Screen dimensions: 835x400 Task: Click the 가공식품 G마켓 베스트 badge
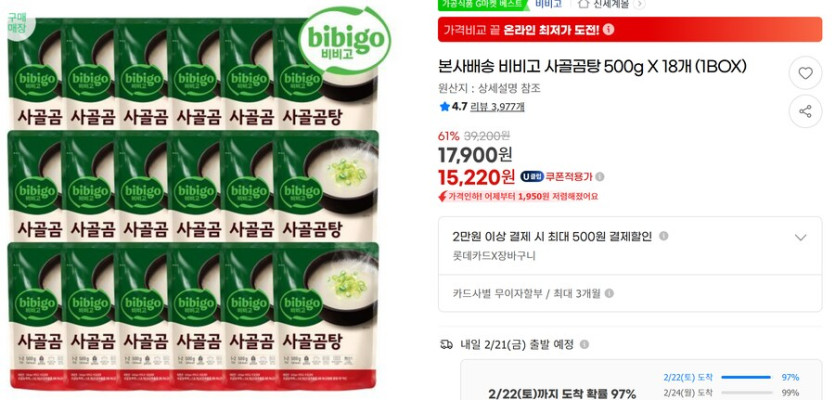pos(484,4)
